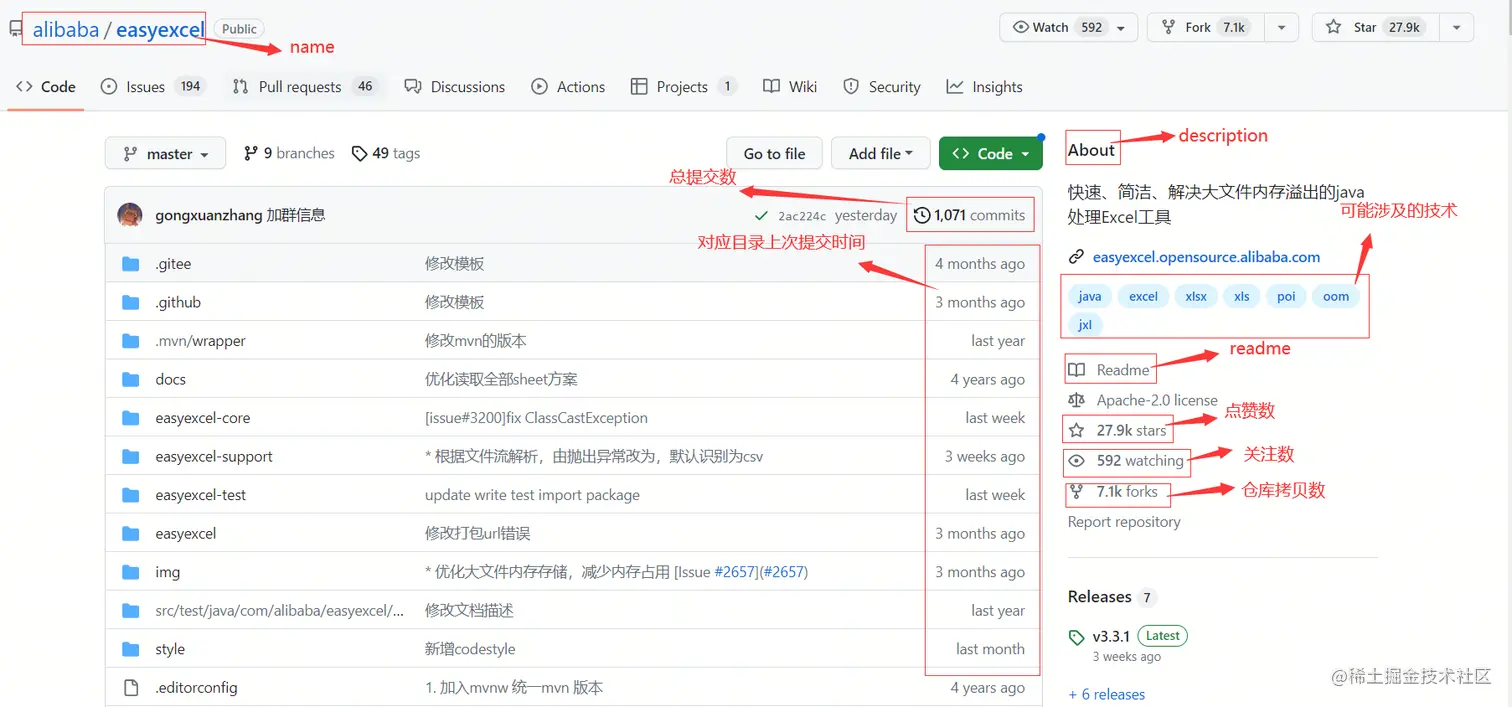Open the Projects tab
The height and width of the screenshot is (707, 1512).
[x=684, y=87]
